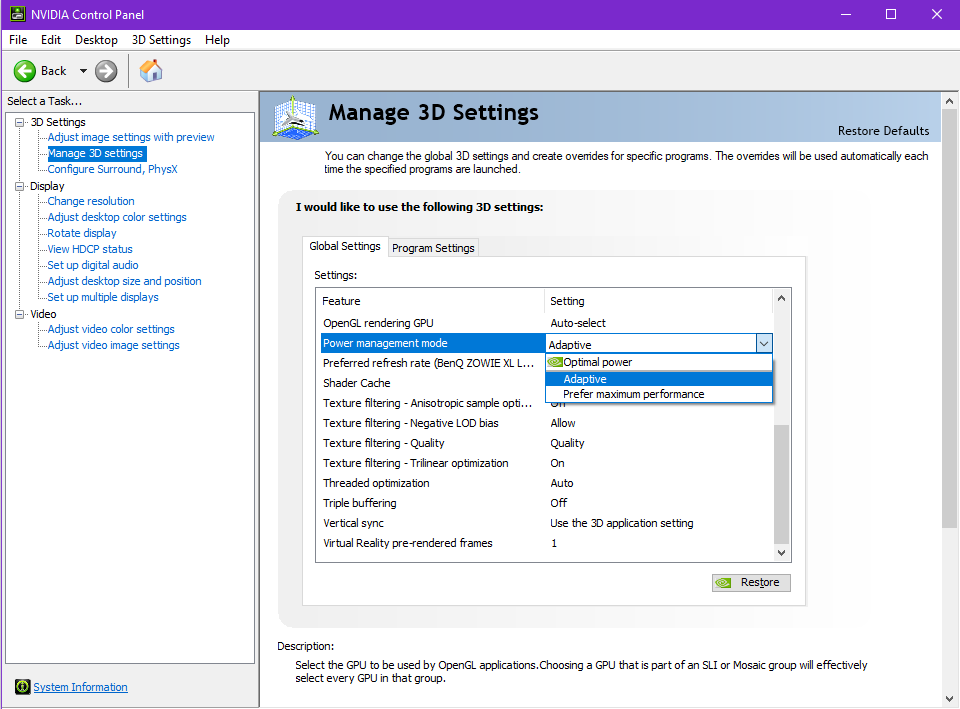Open Adjust desktop size and position
960x709 pixels.
(x=124, y=280)
